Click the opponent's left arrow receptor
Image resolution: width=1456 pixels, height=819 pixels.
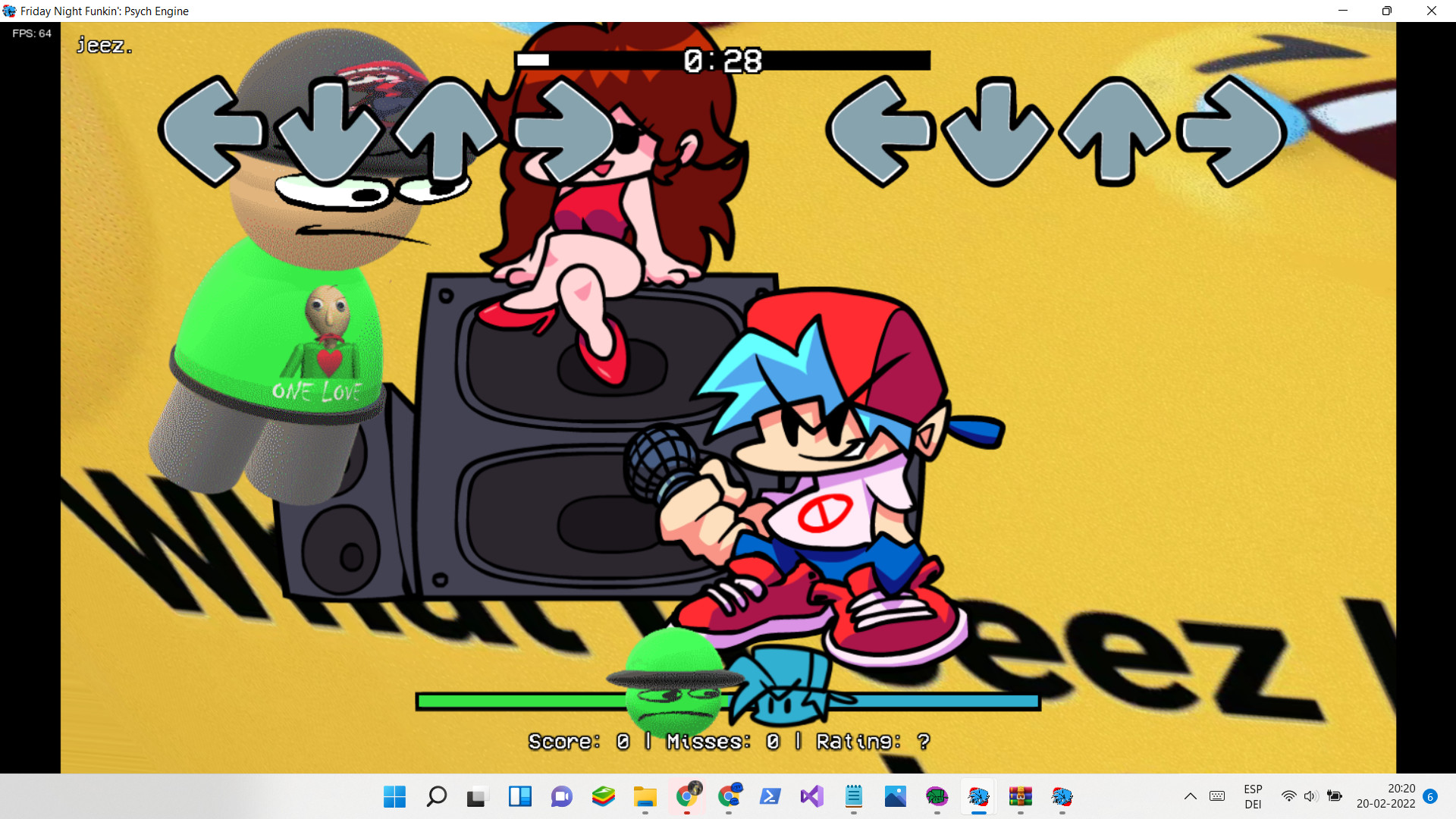(212, 130)
